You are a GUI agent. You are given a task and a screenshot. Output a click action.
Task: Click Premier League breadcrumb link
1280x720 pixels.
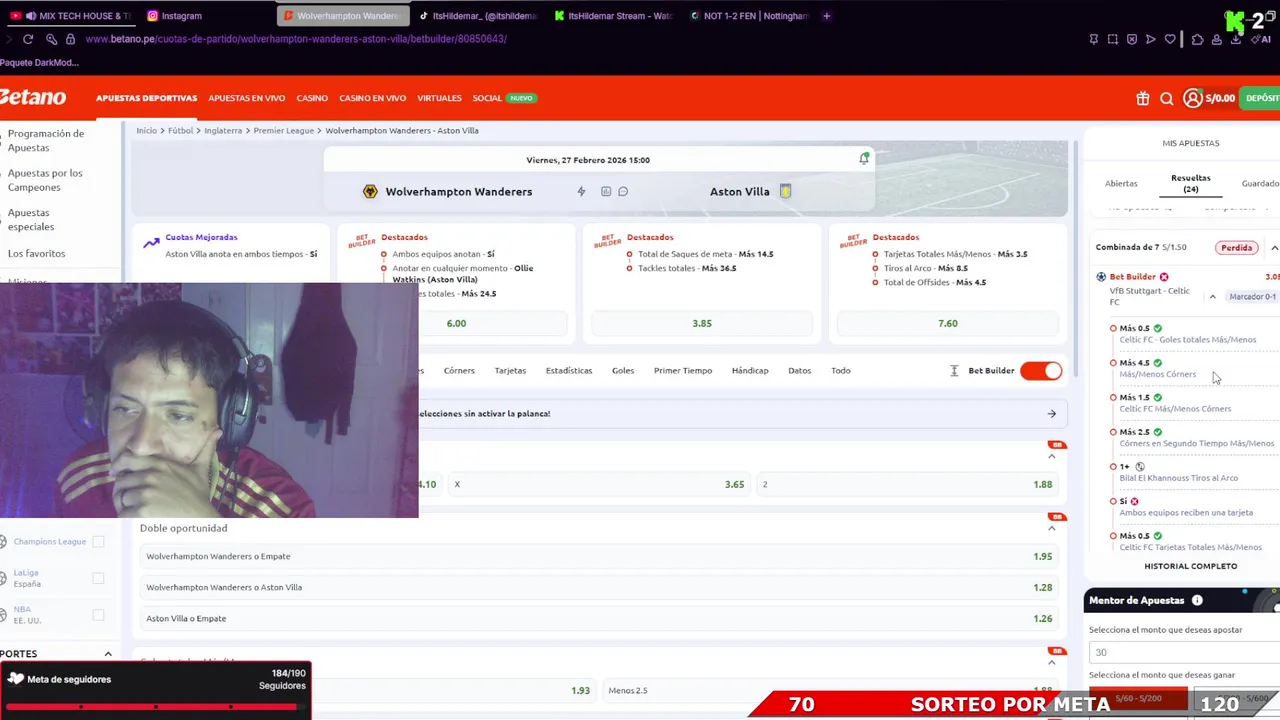coord(284,131)
